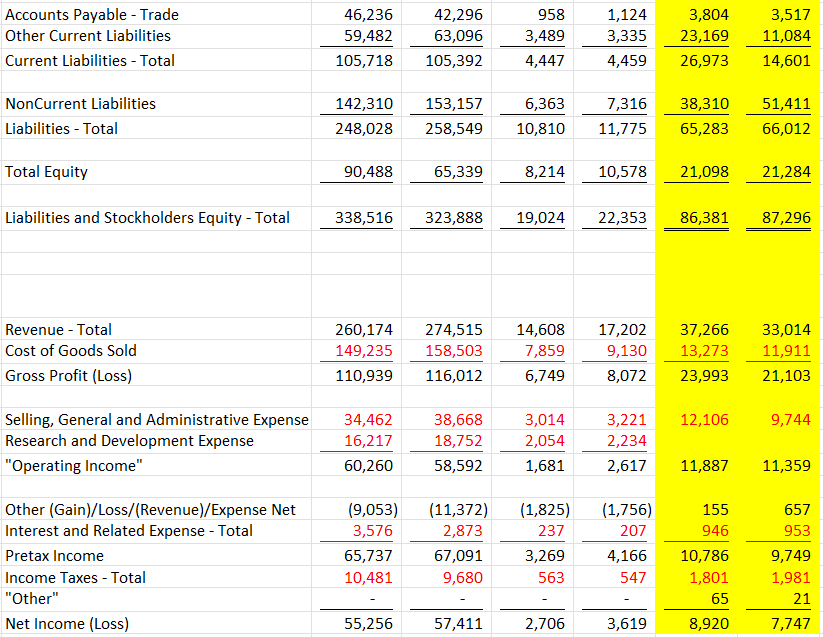823x637 pixels.
Task: Click the Income Taxes - Total value 10,481
Action: point(364,577)
